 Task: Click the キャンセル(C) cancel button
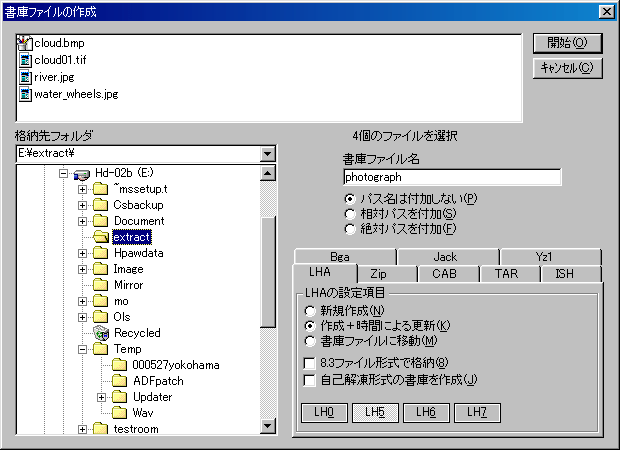(x=567, y=68)
